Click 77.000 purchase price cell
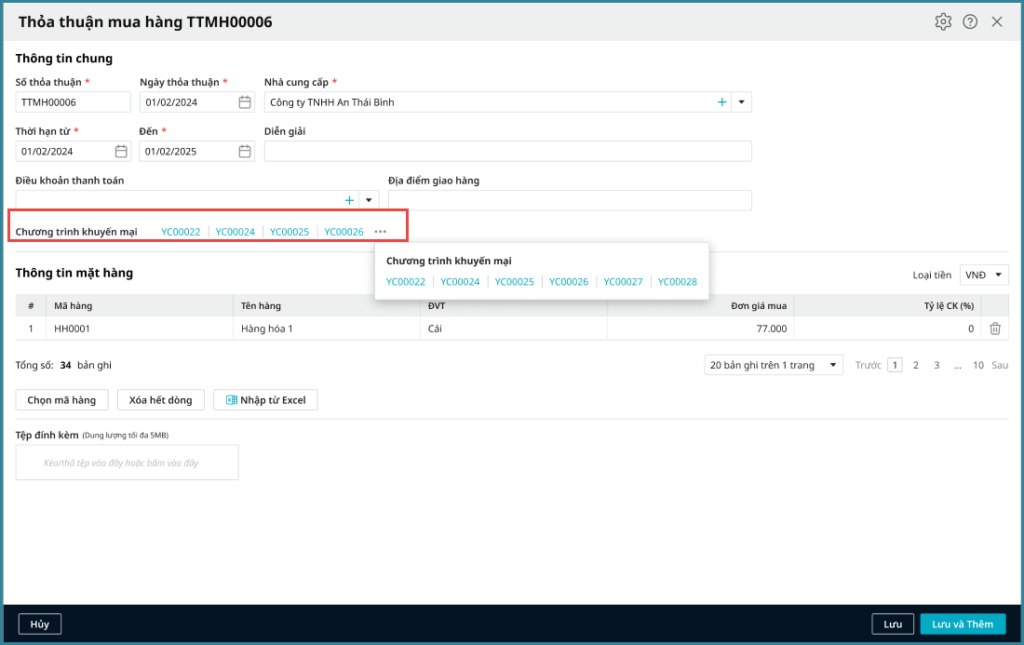The width and height of the screenshot is (1024, 645). click(700, 328)
